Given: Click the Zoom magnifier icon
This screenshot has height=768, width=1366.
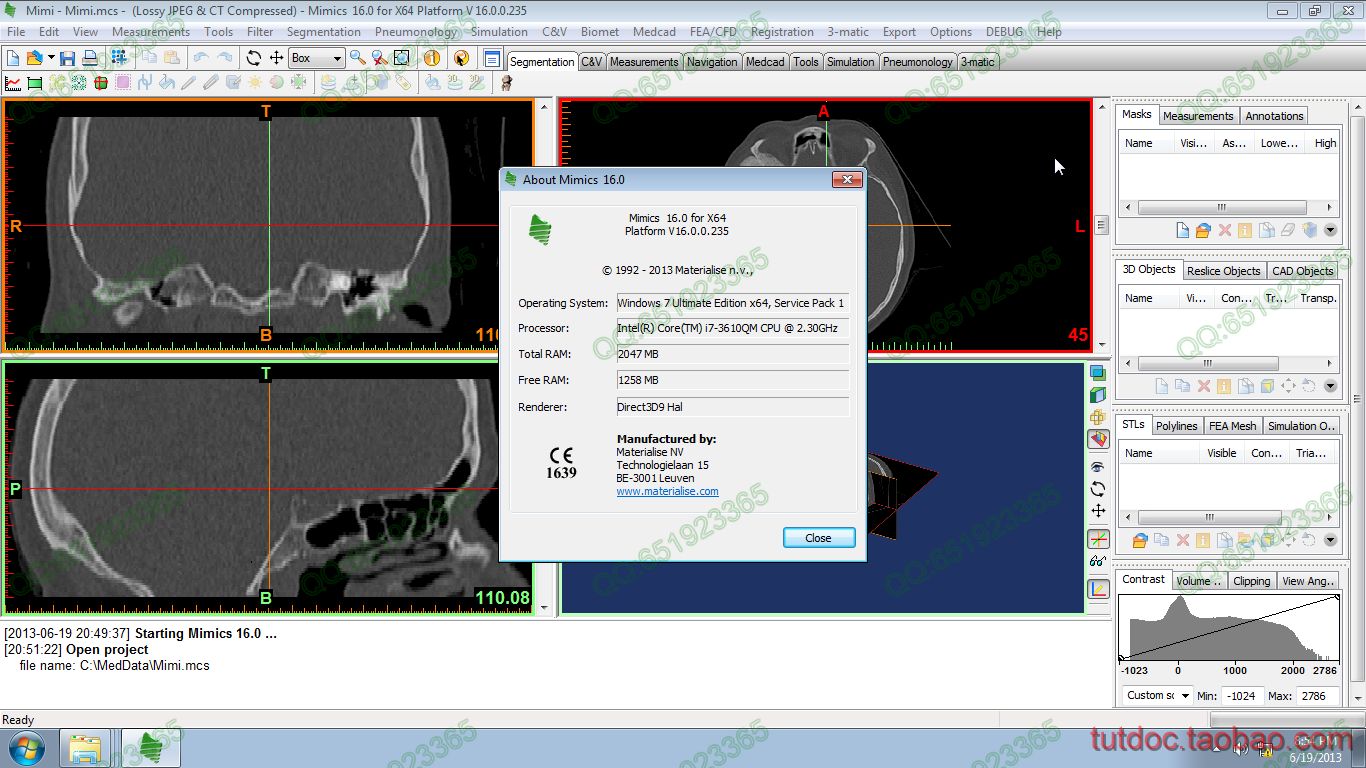Looking at the screenshot, I should pyautogui.click(x=357, y=59).
